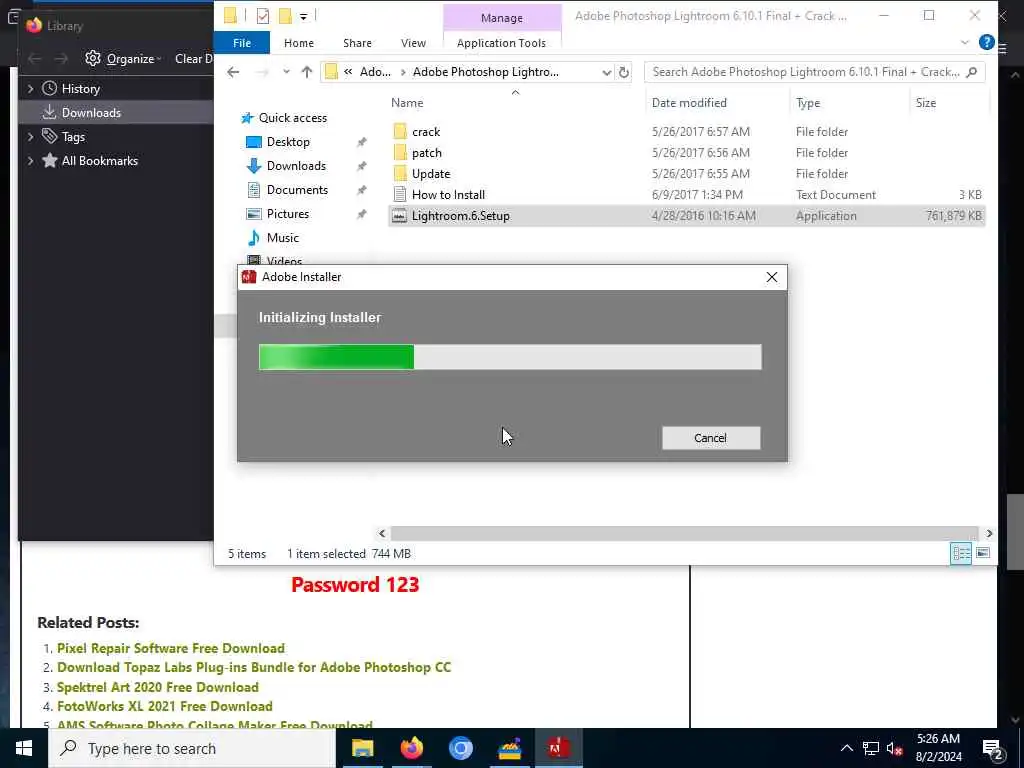Switch to the Share ribbon tab
Image resolution: width=1024 pixels, height=768 pixels.
pyautogui.click(x=357, y=43)
